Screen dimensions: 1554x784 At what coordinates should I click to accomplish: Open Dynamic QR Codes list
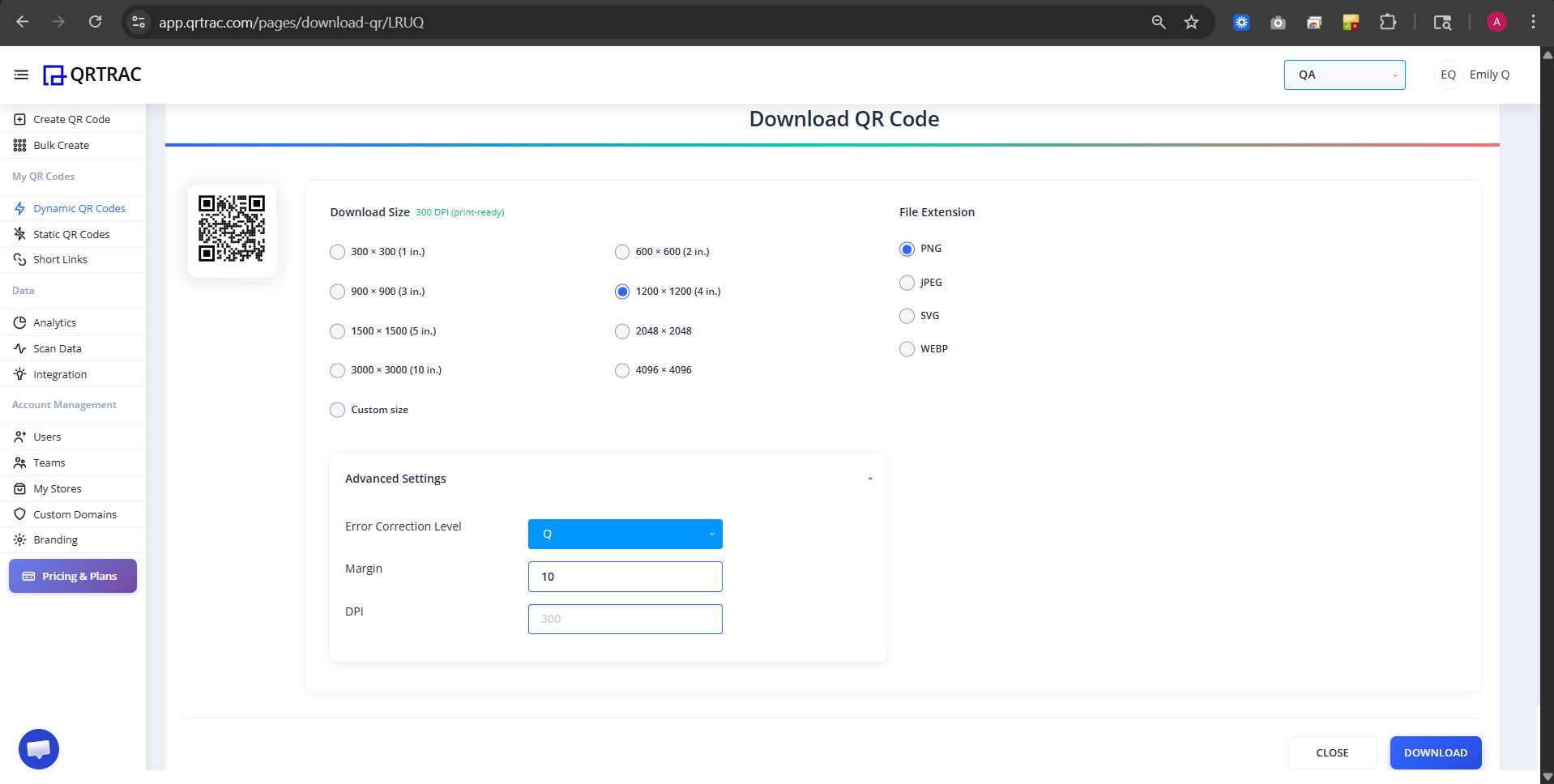tap(79, 208)
